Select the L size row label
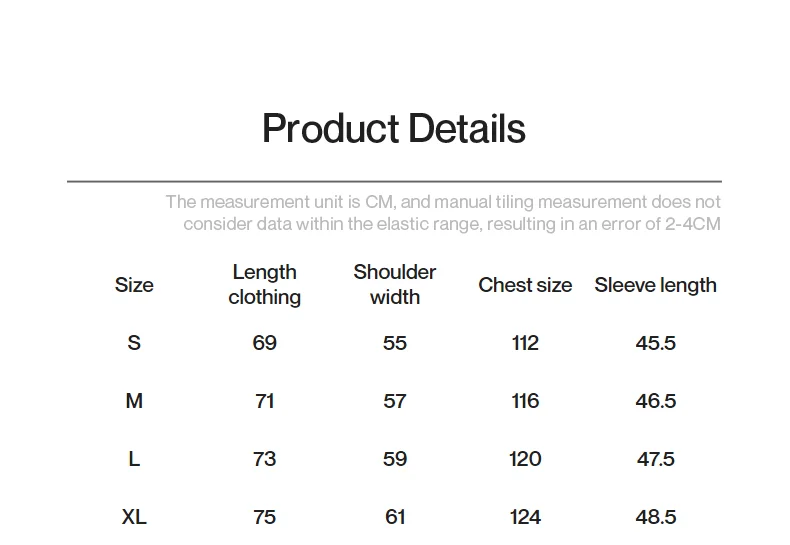This screenshot has width=790, height=545. click(134, 459)
